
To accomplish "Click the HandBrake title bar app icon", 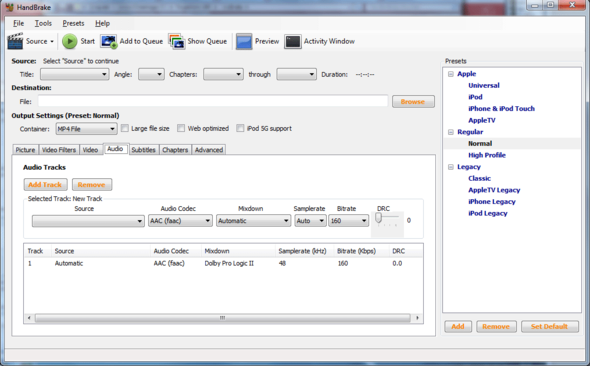I will tap(9, 7).
